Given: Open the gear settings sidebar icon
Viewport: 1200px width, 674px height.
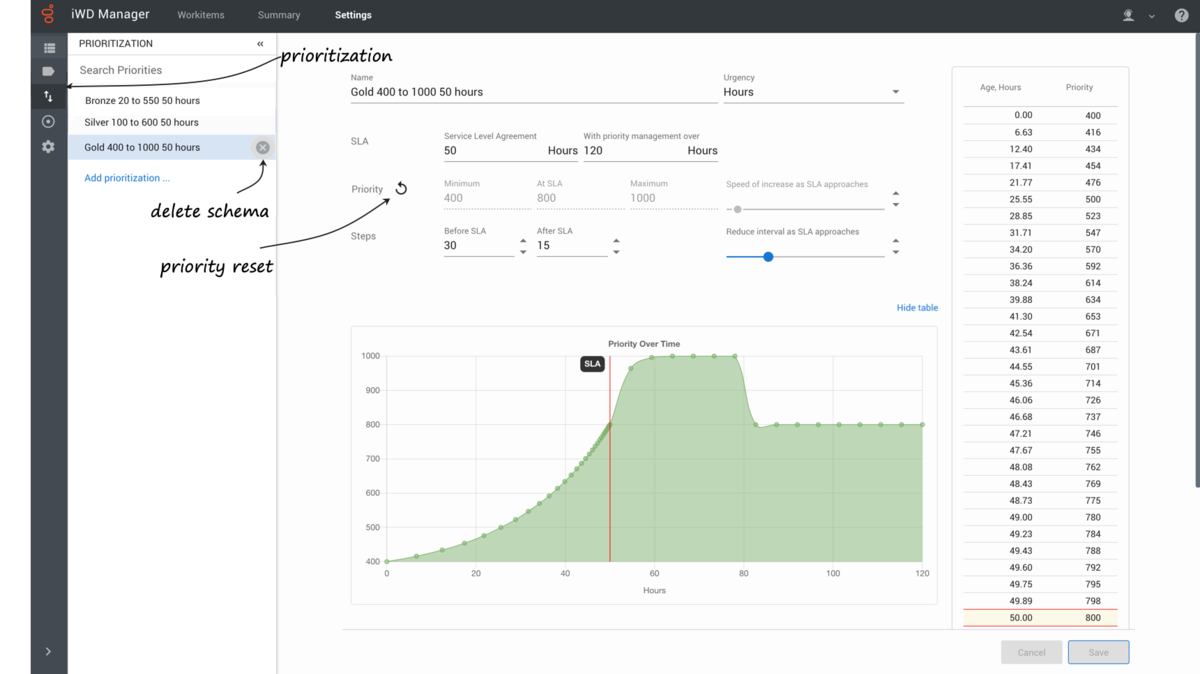Looking at the screenshot, I should (49, 147).
